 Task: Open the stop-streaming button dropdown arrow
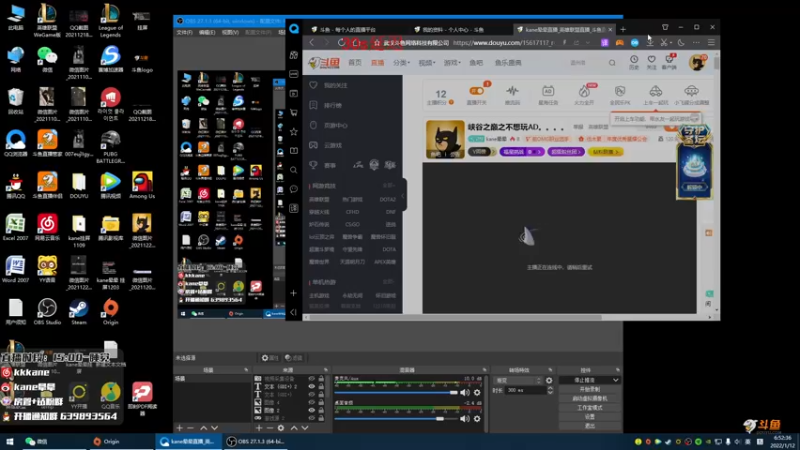click(616, 380)
